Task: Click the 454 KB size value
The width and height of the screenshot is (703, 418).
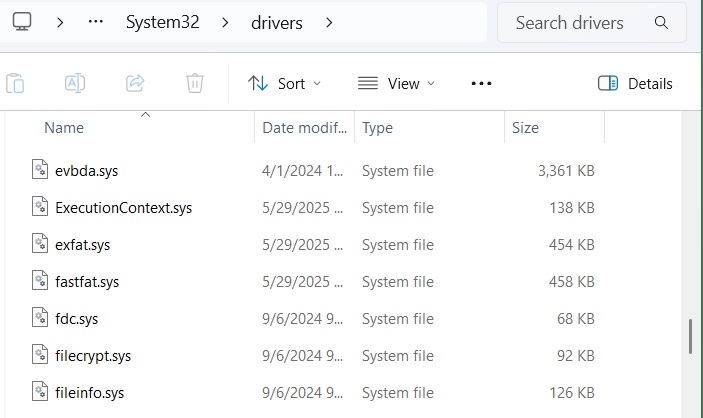Action: 572,245
